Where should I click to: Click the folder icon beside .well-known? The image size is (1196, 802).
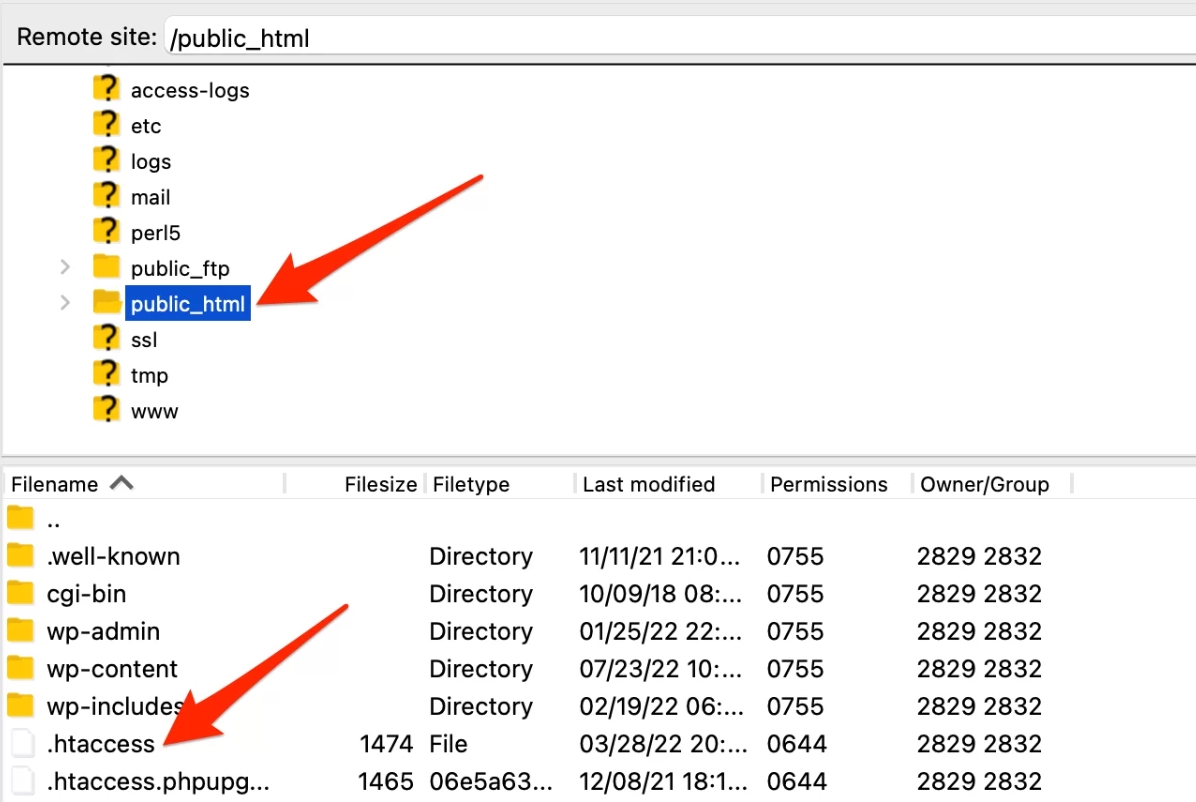tap(22, 556)
